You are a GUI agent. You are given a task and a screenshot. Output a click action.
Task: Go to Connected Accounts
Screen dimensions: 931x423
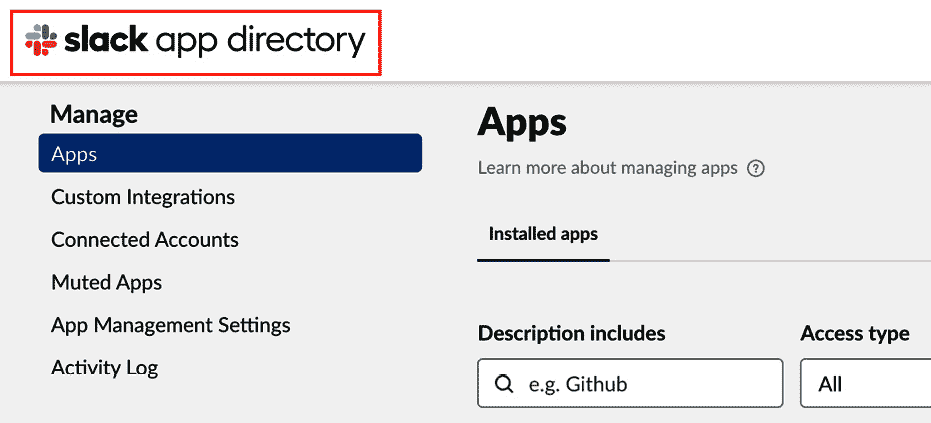click(x=145, y=239)
